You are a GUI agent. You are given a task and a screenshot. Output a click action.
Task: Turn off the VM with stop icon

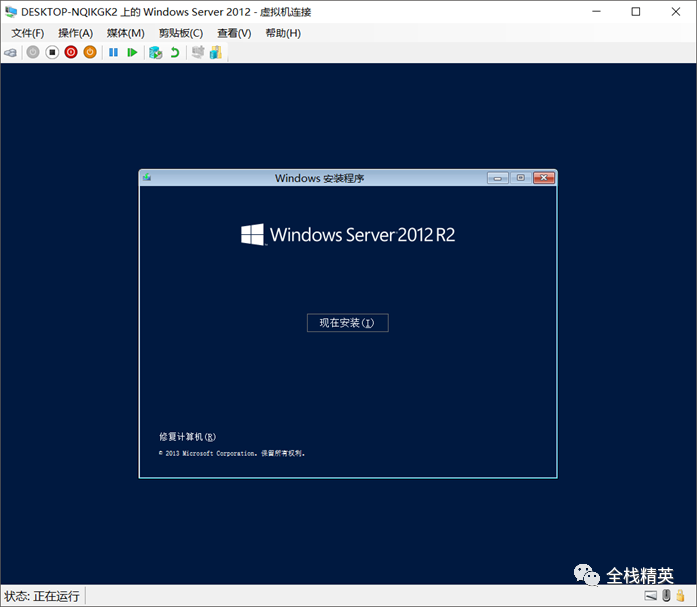click(52, 52)
